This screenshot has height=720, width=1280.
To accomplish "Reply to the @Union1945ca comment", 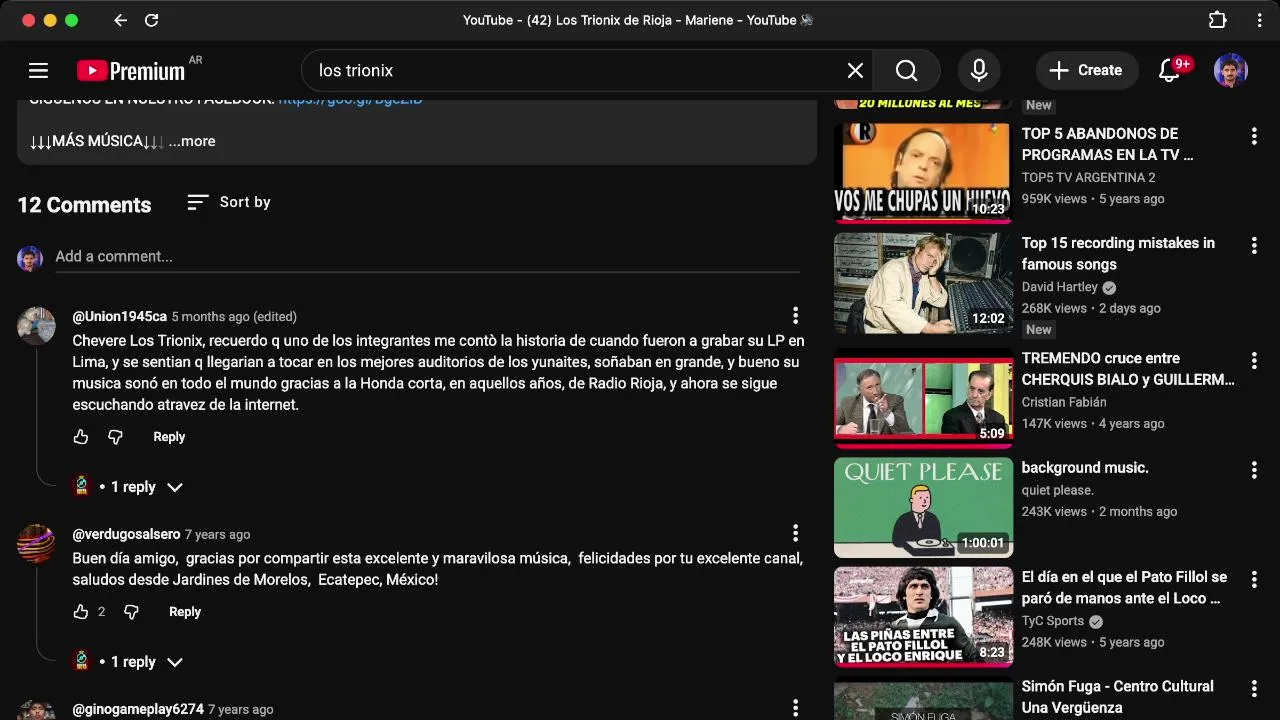I will pos(169,437).
